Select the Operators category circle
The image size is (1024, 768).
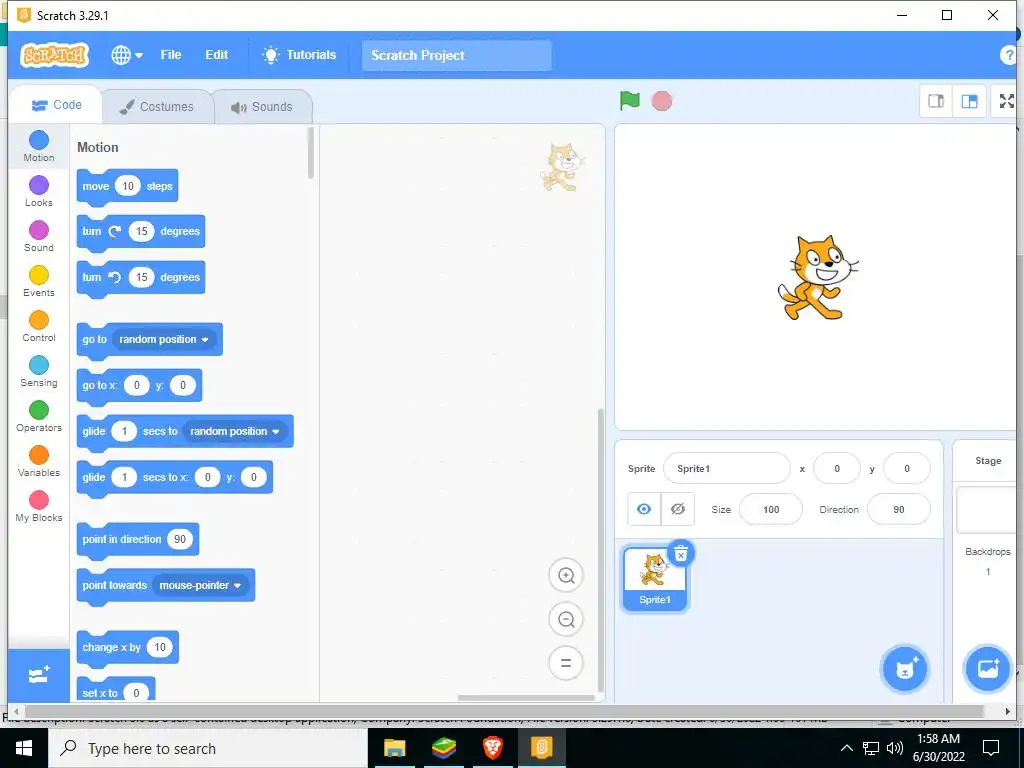[x=39, y=410]
